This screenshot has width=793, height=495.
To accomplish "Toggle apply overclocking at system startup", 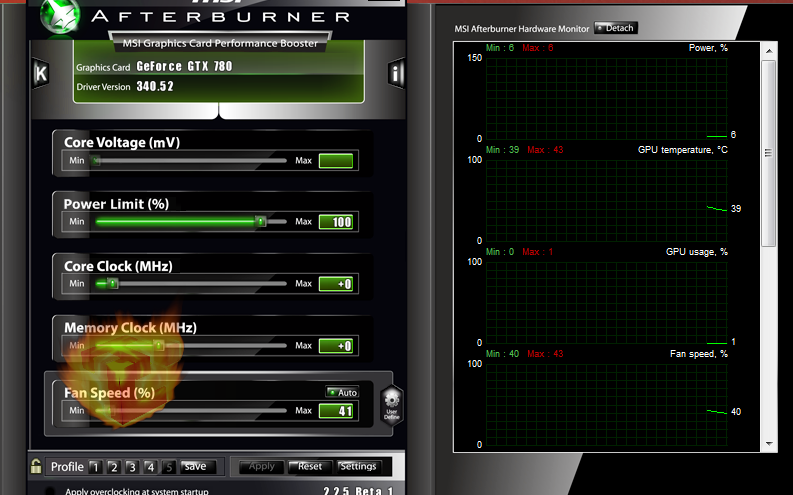I will coord(50,491).
